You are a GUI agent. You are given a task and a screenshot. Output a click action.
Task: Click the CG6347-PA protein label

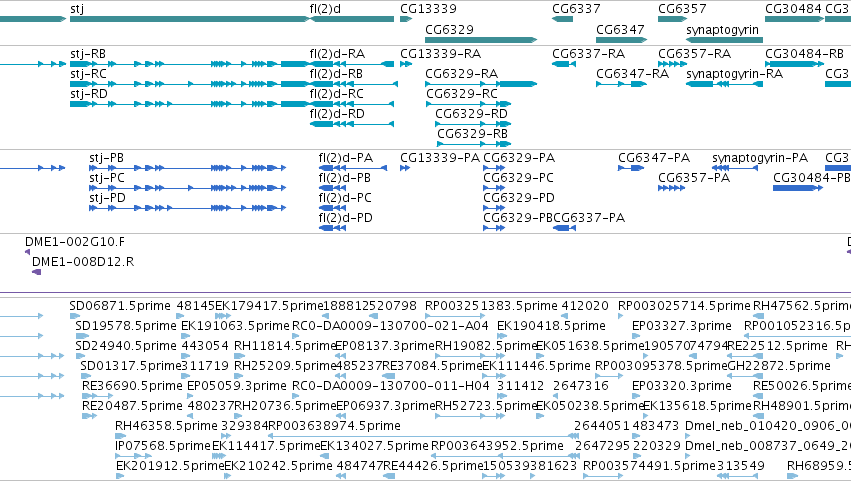point(654,158)
